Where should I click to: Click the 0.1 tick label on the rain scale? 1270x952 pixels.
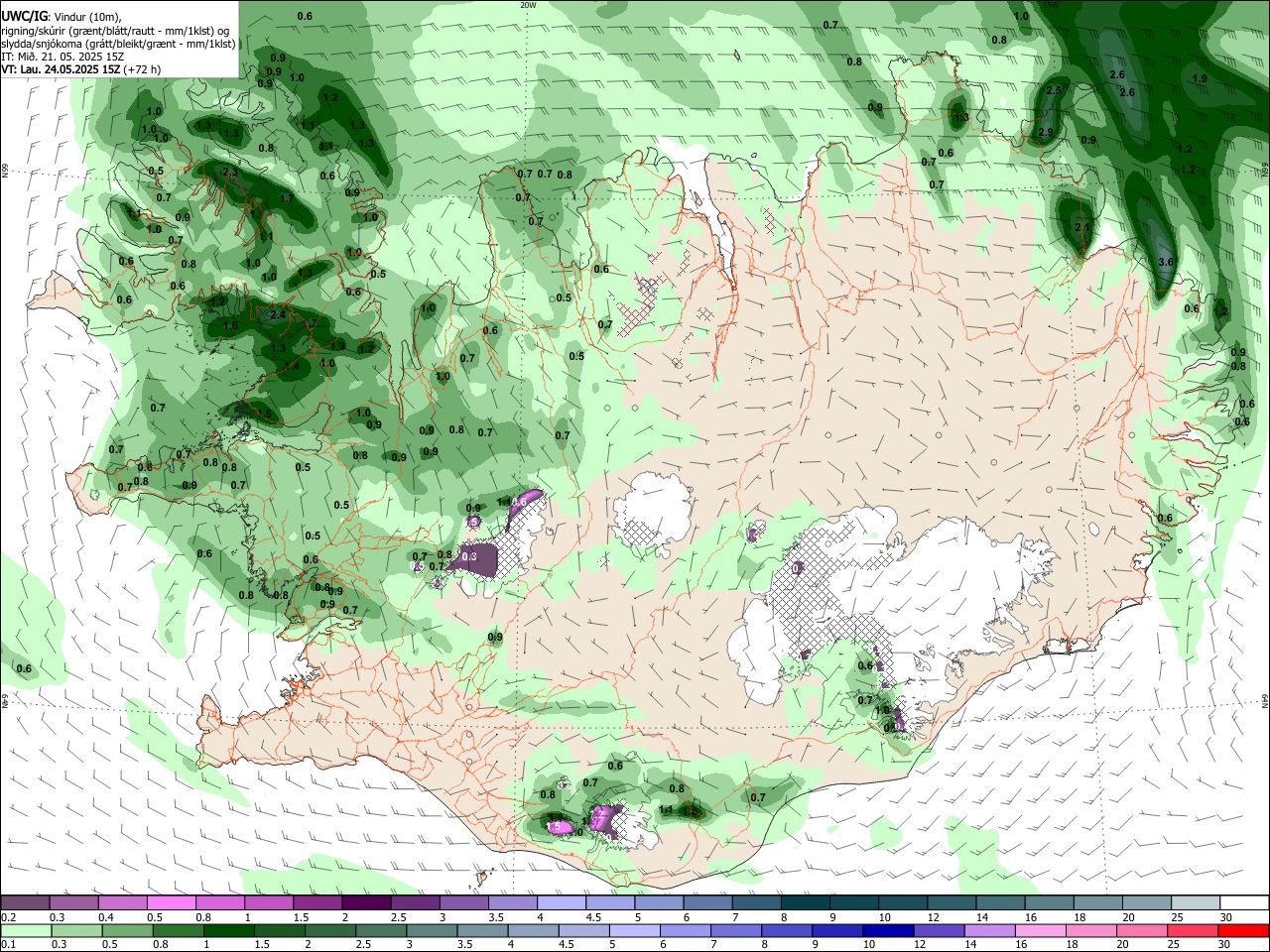[x=8, y=945]
